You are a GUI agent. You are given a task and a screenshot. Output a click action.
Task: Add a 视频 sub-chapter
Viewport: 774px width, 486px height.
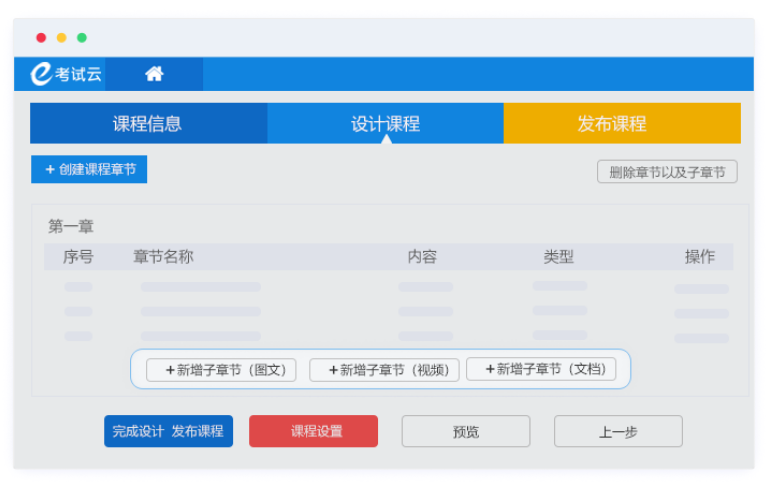click(x=385, y=370)
